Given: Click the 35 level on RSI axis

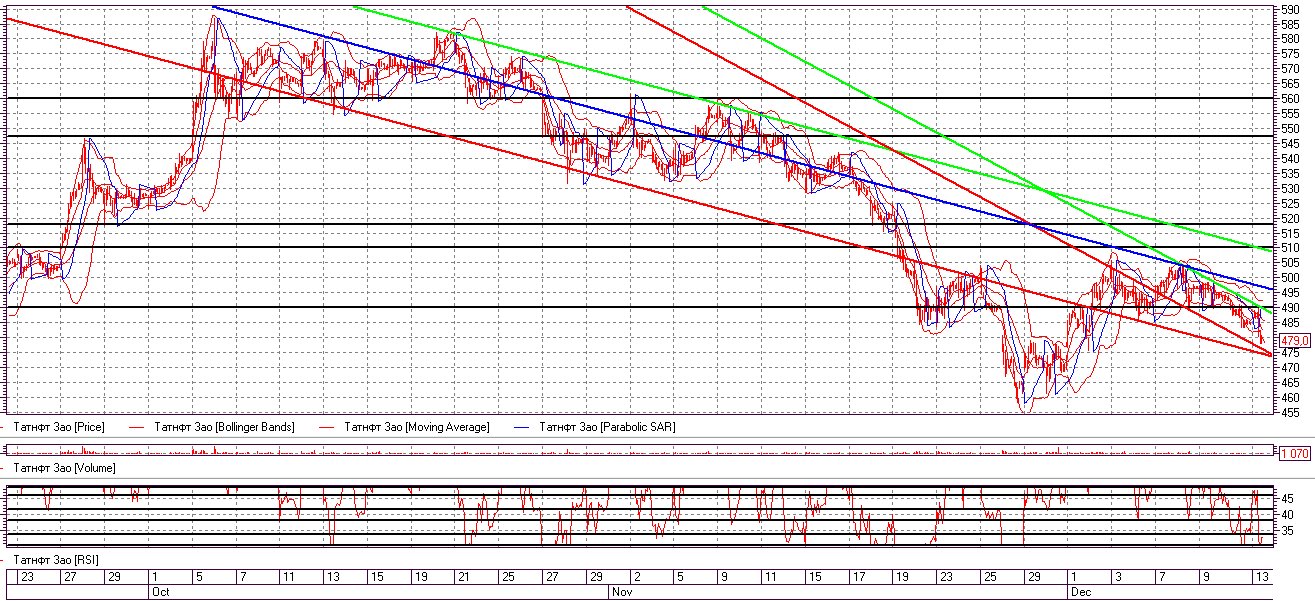Looking at the screenshot, I should (x=1289, y=531).
